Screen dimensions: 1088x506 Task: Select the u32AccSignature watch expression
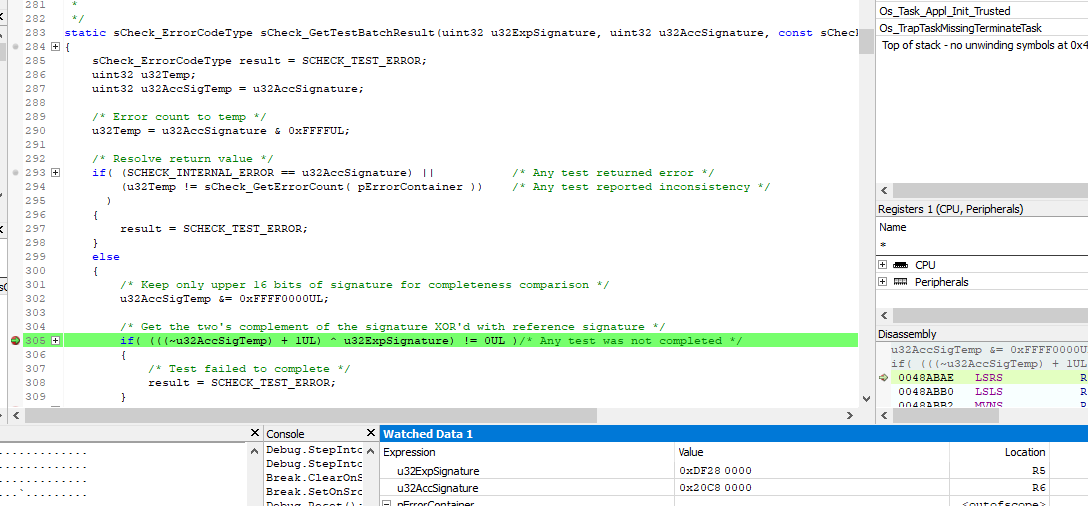point(437,487)
